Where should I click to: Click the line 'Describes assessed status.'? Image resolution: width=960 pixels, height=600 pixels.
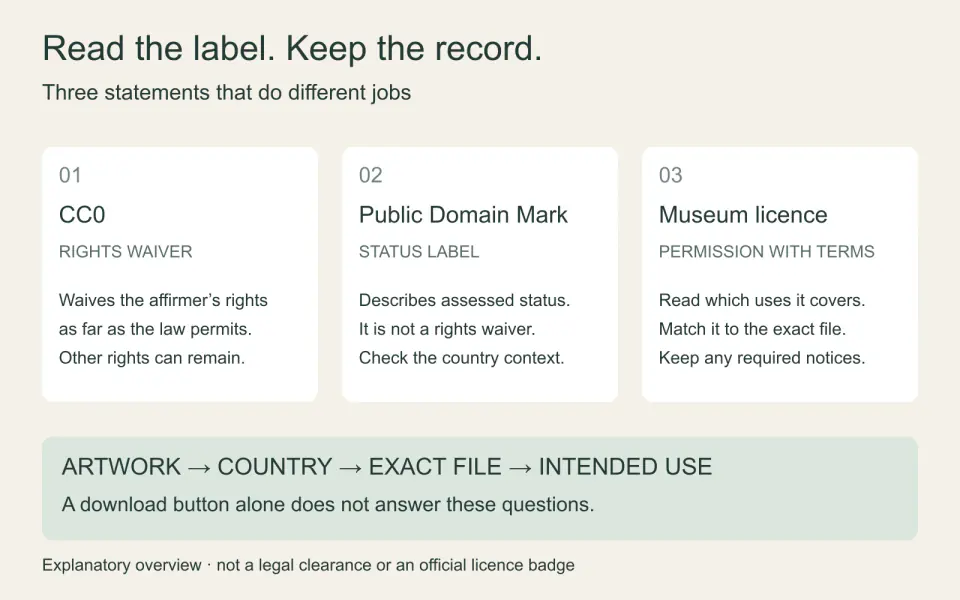point(465,301)
